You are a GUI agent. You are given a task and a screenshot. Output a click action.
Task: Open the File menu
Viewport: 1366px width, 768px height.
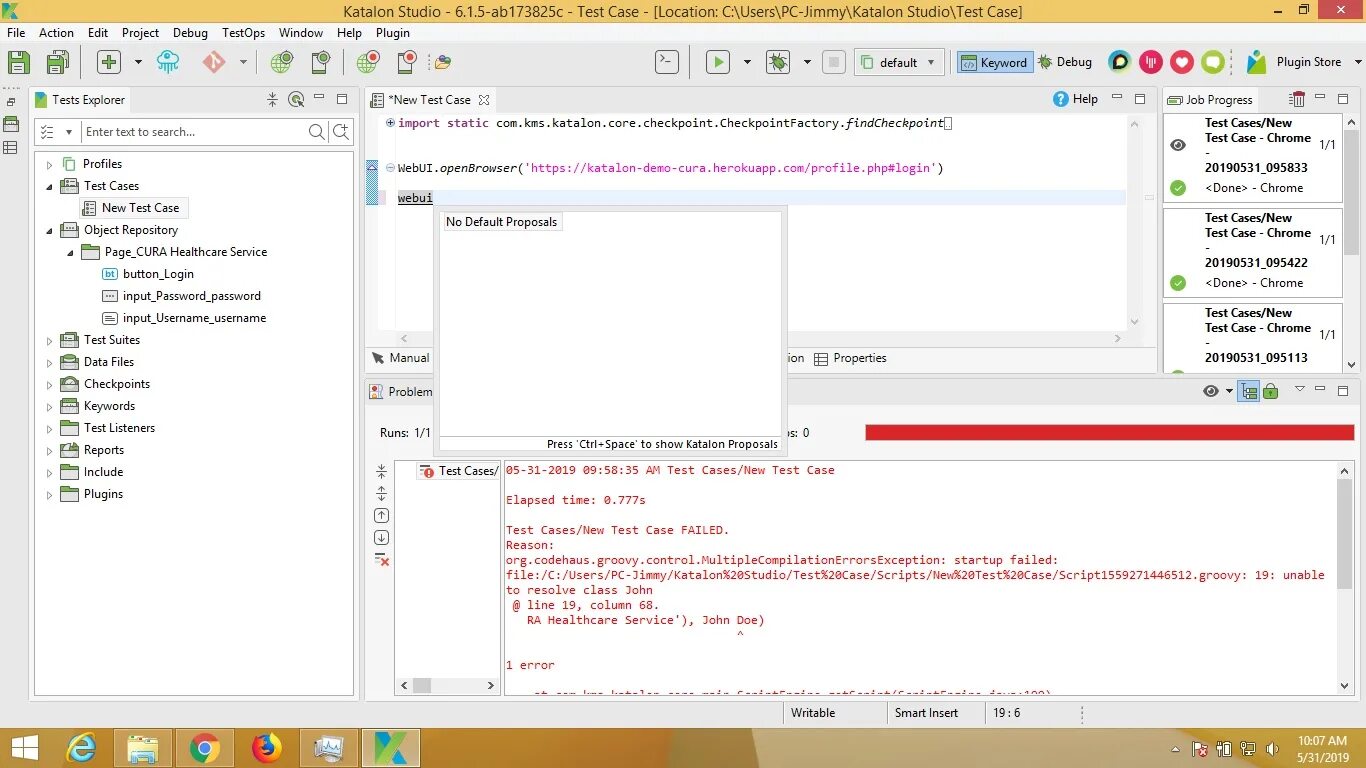pyautogui.click(x=16, y=32)
